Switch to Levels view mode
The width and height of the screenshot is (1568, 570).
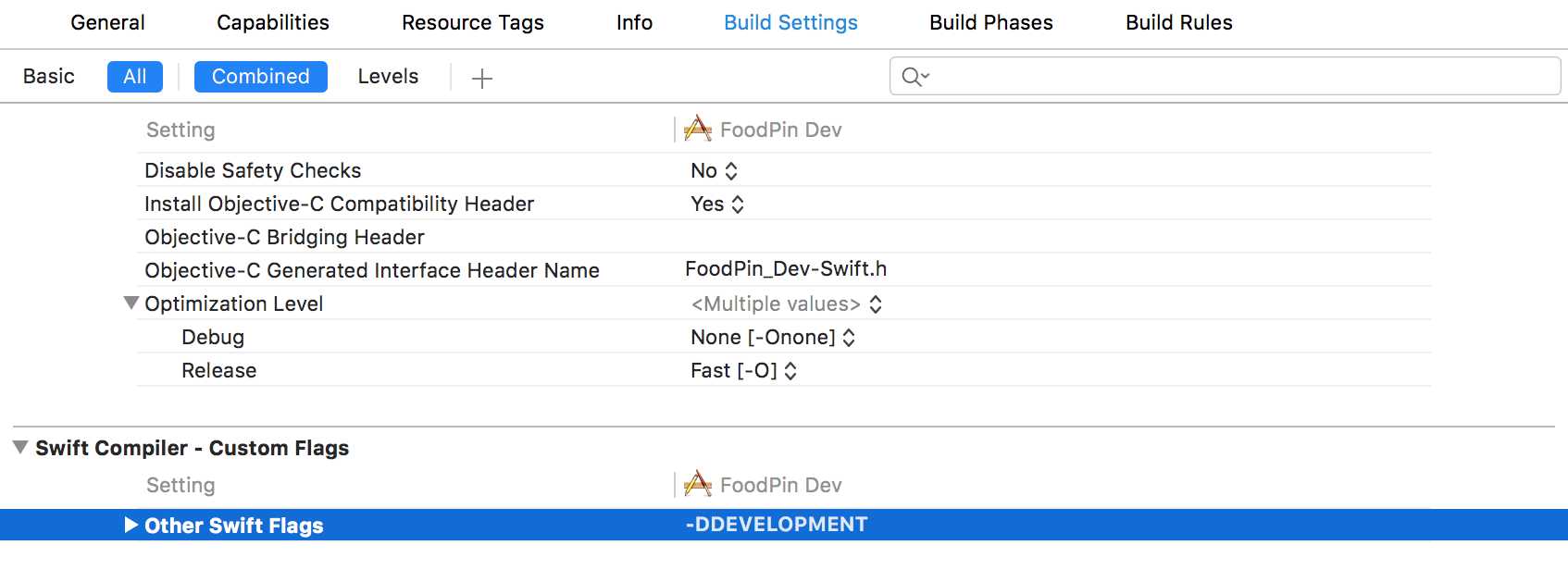[x=388, y=77]
